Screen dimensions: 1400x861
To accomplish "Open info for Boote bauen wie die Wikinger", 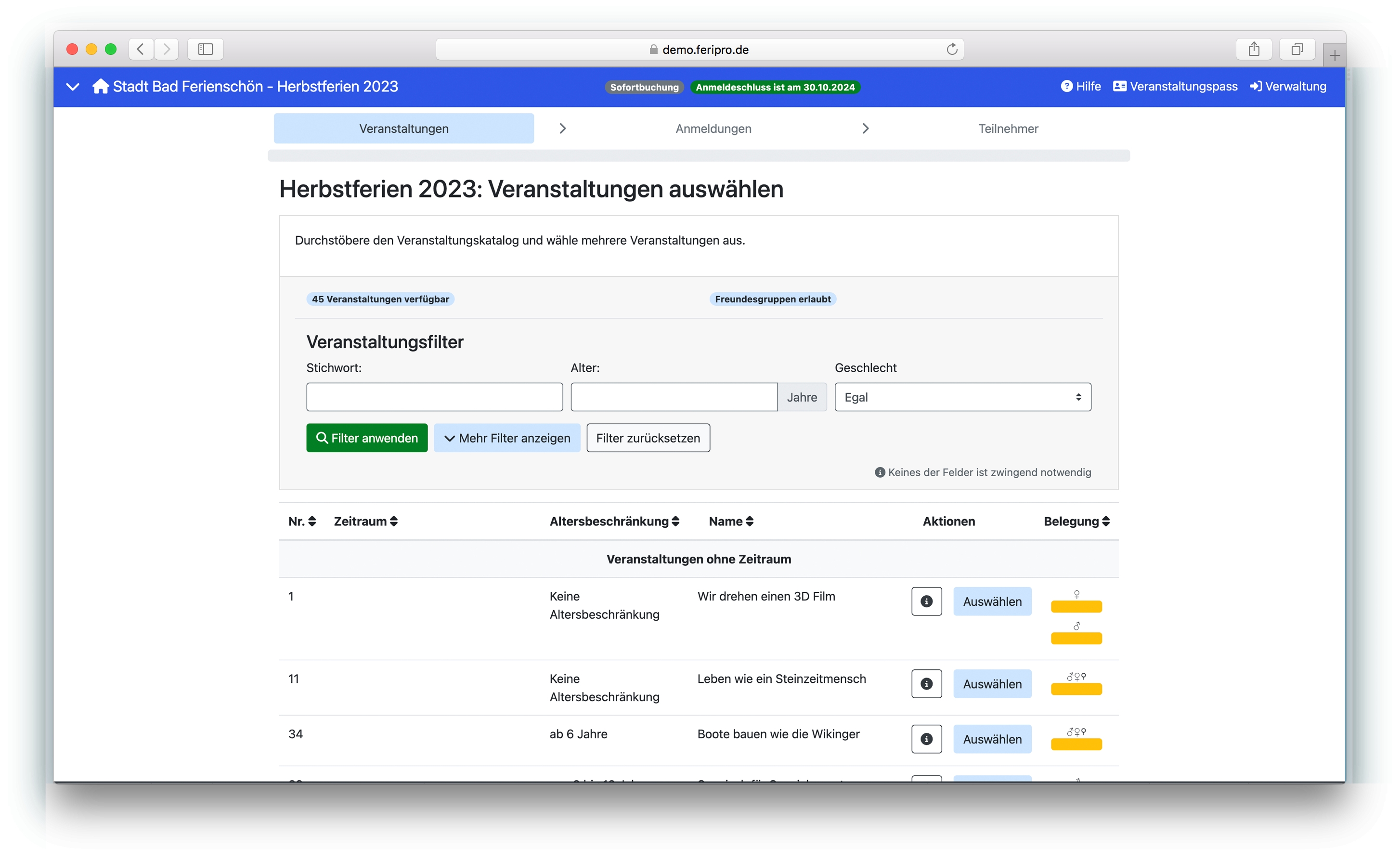I will (x=926, y=739).
